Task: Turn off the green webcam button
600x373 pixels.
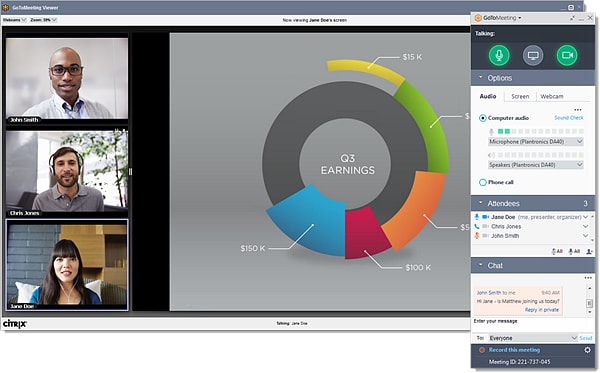Action: 567,55
